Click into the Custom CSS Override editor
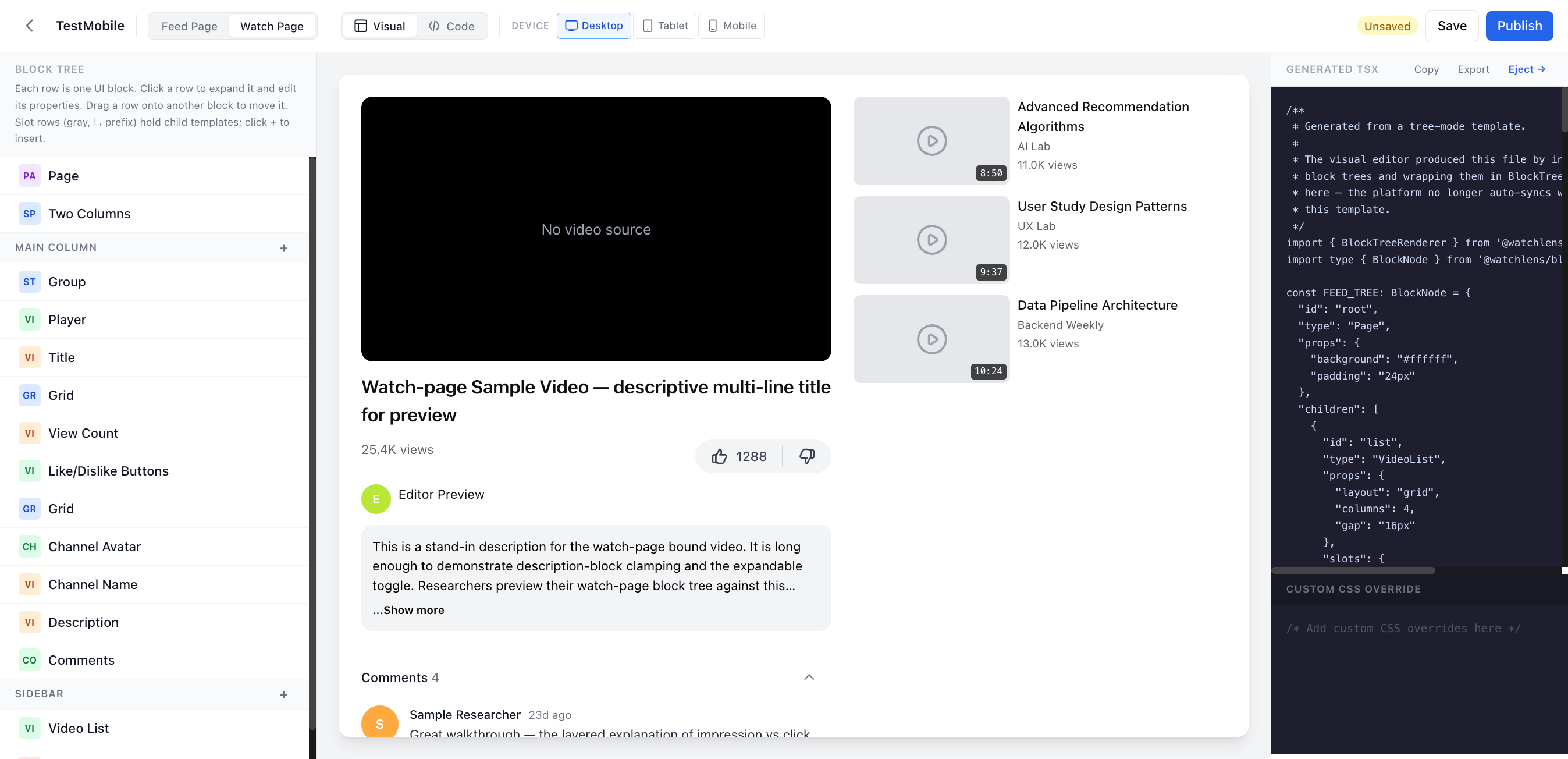This screenshot has height=759, width=1568. [1419, 679]
